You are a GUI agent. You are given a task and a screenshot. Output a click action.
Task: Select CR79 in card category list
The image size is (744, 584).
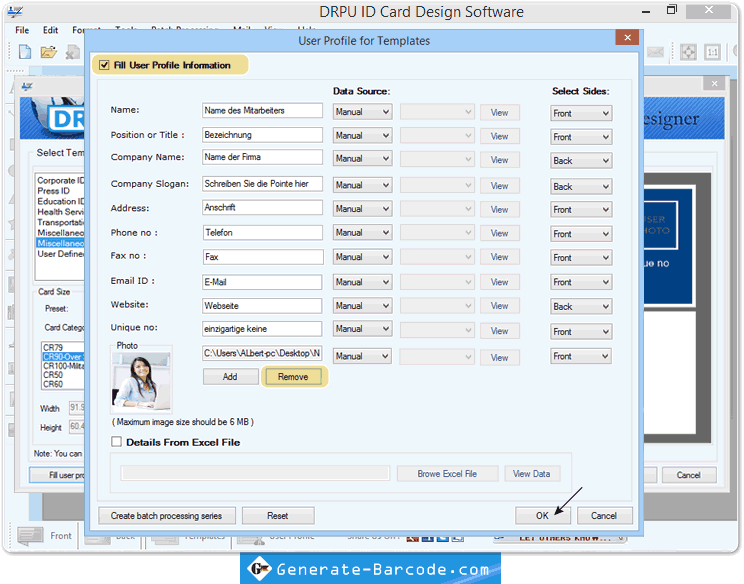53,347
